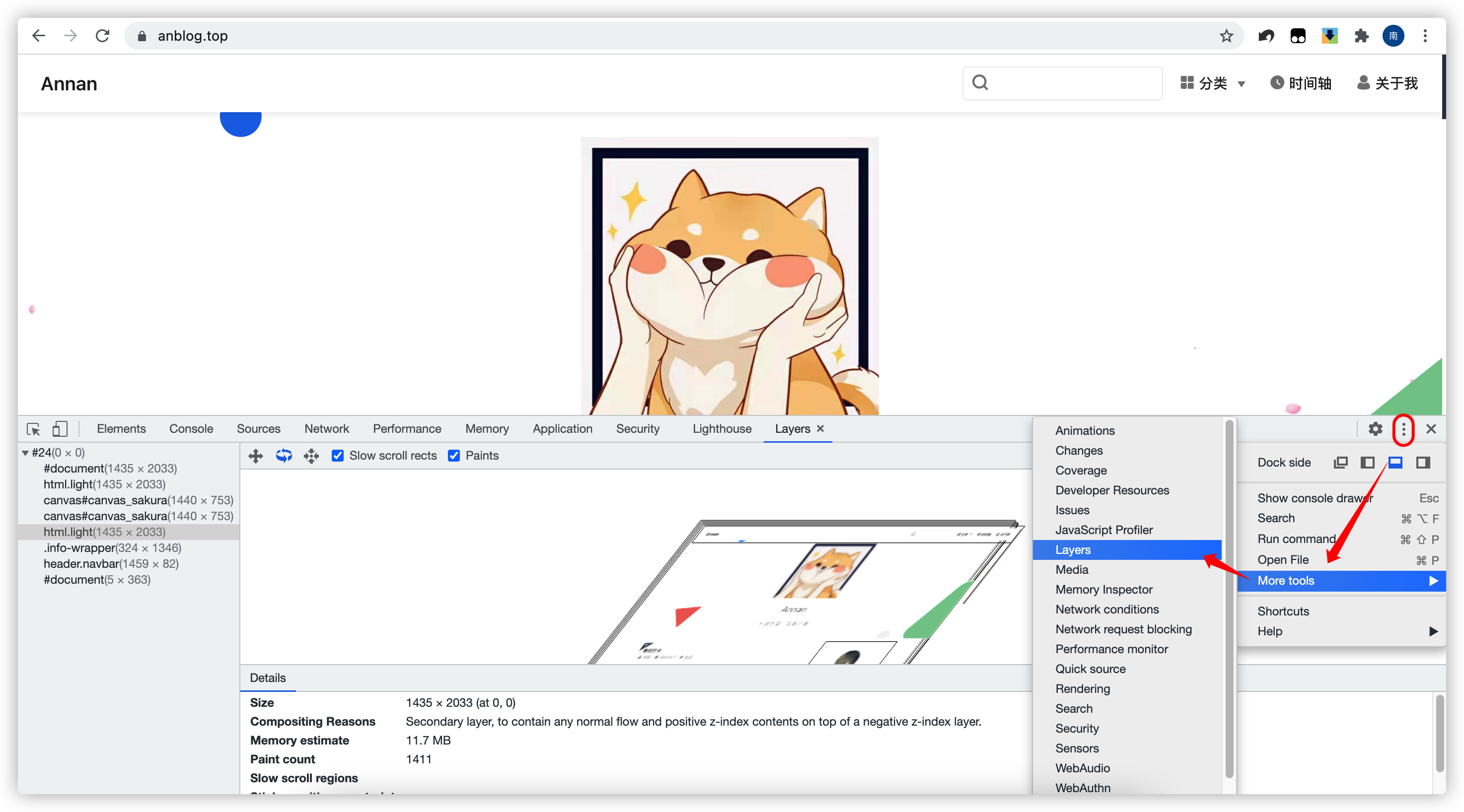This screenshot has width=1464, height=812.
Task: Toggle the device toolbar icon
Action: [x=60, y=429]
